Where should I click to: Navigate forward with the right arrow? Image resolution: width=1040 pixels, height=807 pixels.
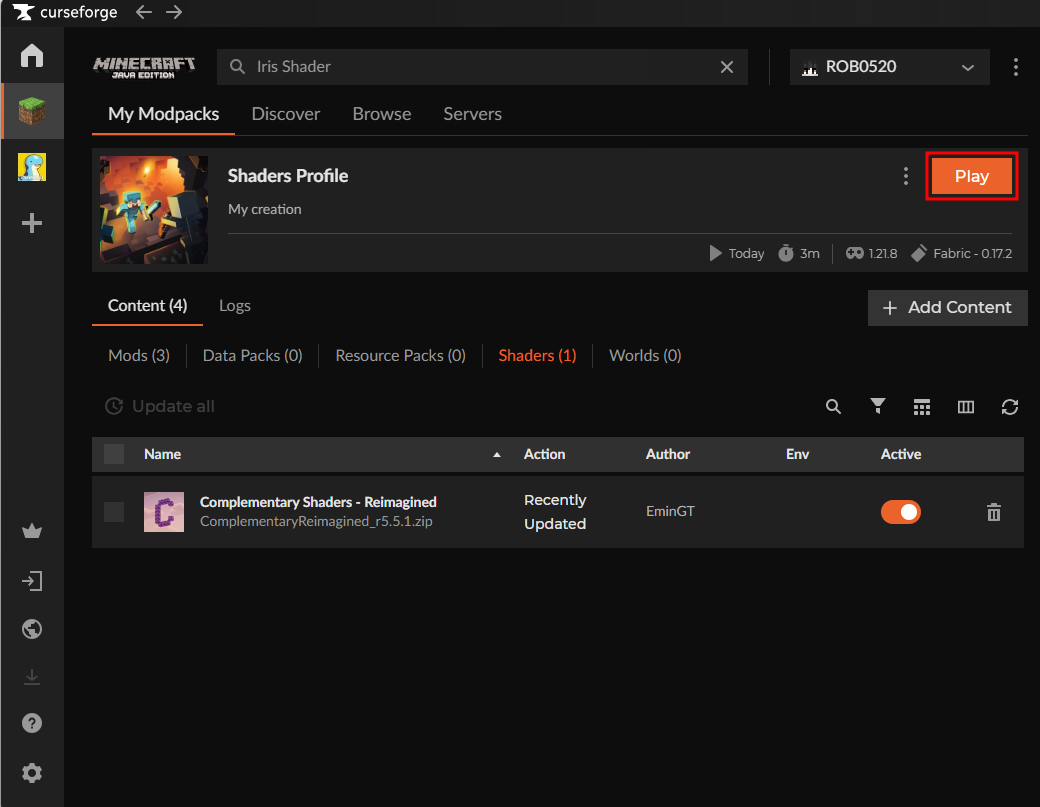click(x=174, y=12)
